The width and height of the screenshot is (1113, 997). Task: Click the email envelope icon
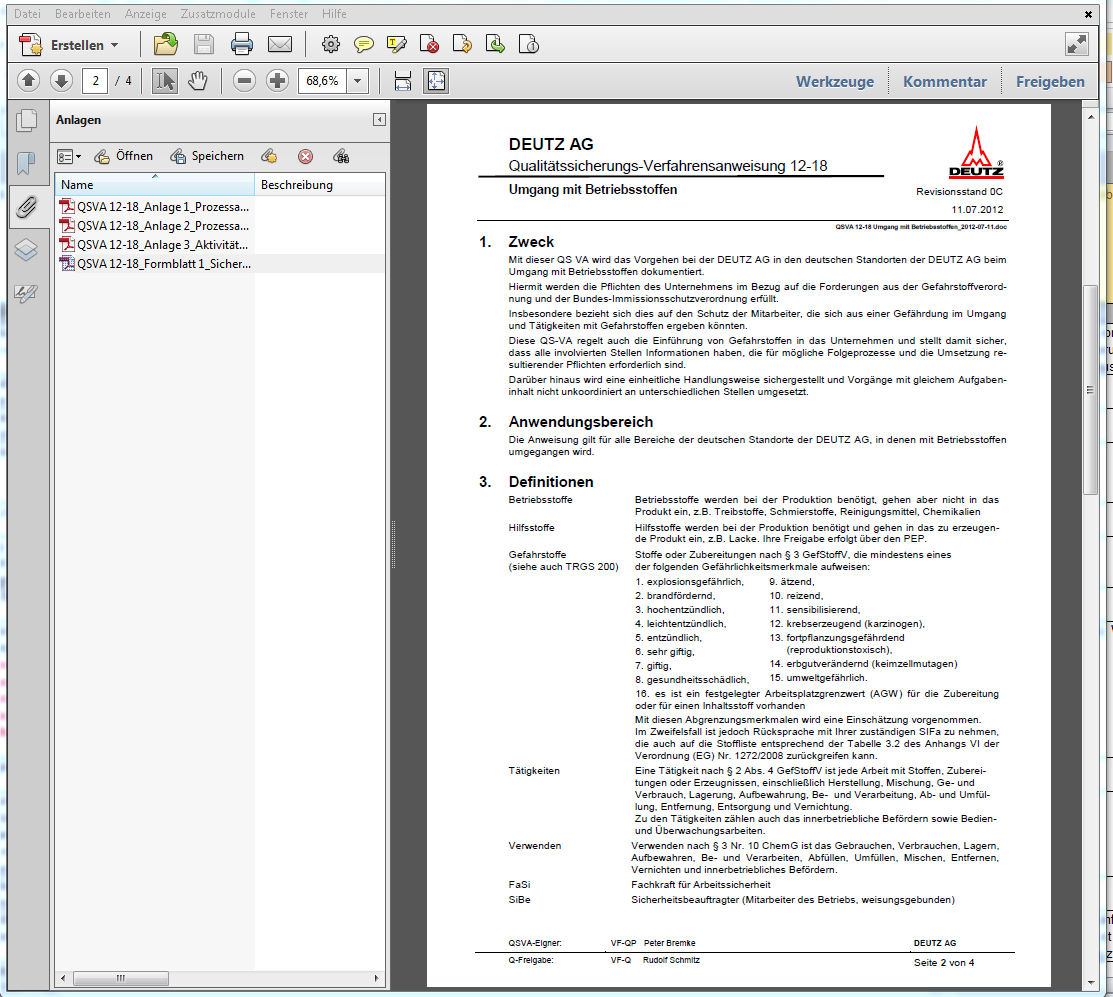[279, 44]
